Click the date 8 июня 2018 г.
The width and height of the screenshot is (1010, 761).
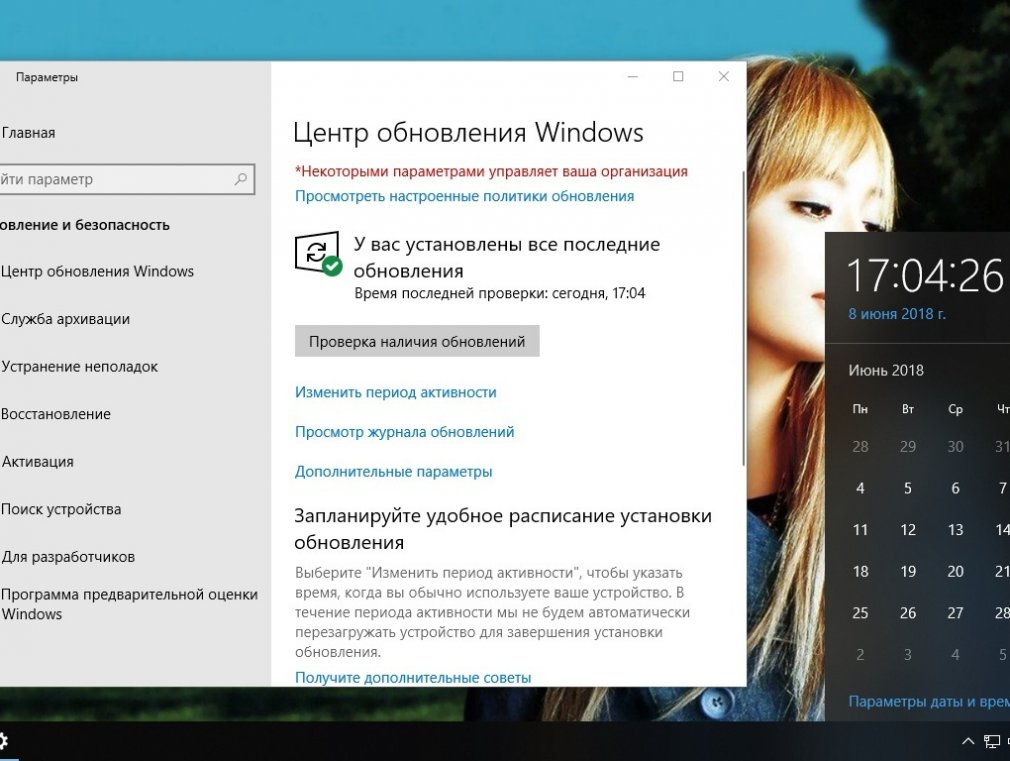[897, 314]
